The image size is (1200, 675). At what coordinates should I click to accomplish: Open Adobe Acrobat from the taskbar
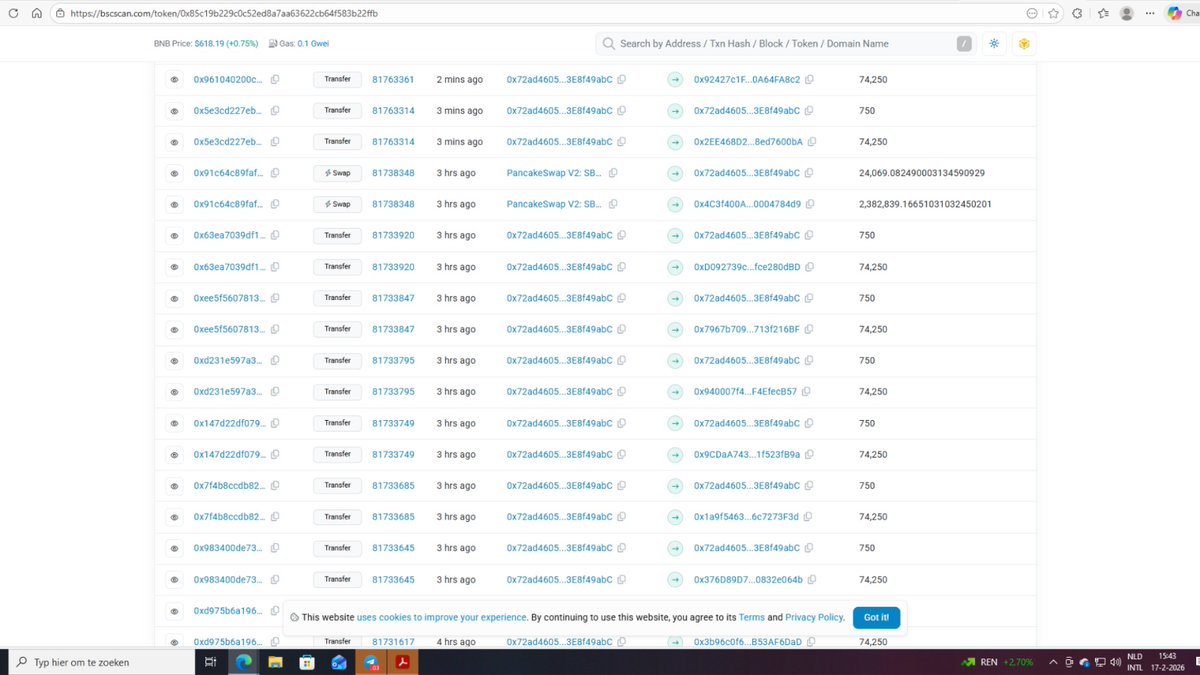(402, 662)
